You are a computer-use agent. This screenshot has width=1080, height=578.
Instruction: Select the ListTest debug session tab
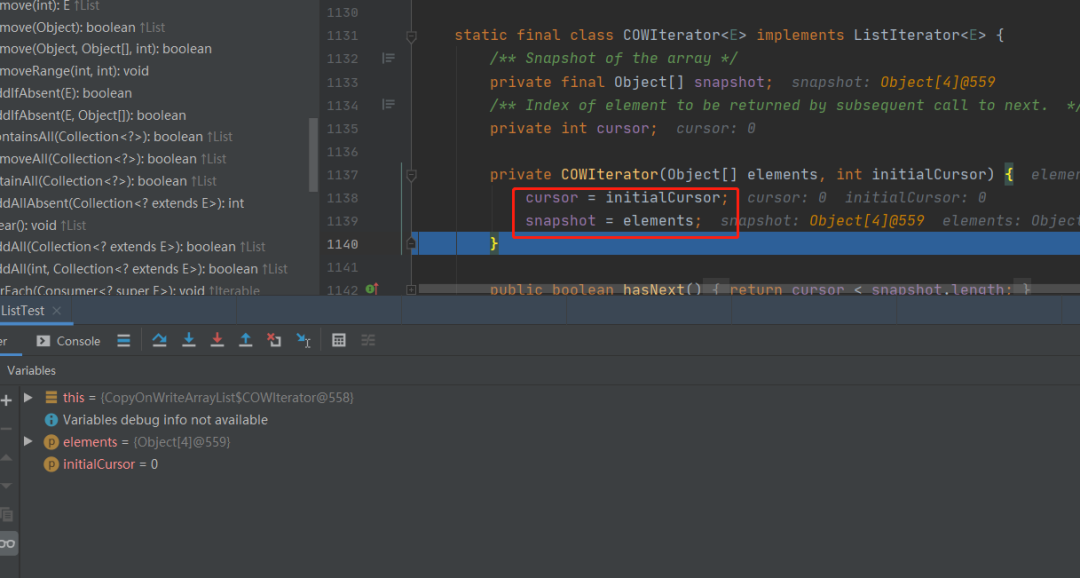[22, 311]
